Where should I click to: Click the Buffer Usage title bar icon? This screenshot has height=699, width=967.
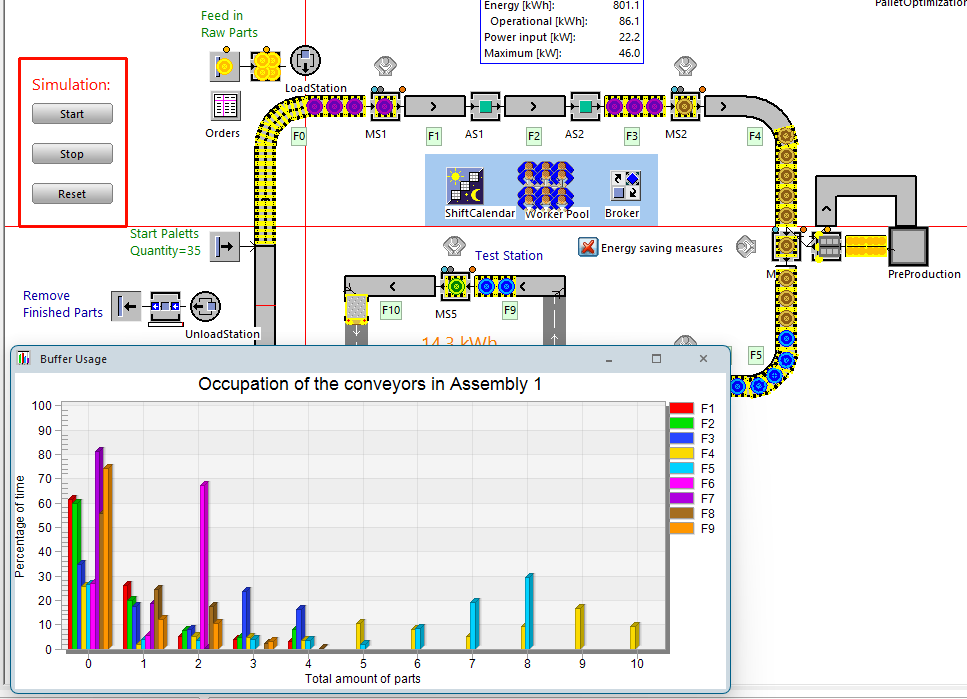tap(25, 359)
